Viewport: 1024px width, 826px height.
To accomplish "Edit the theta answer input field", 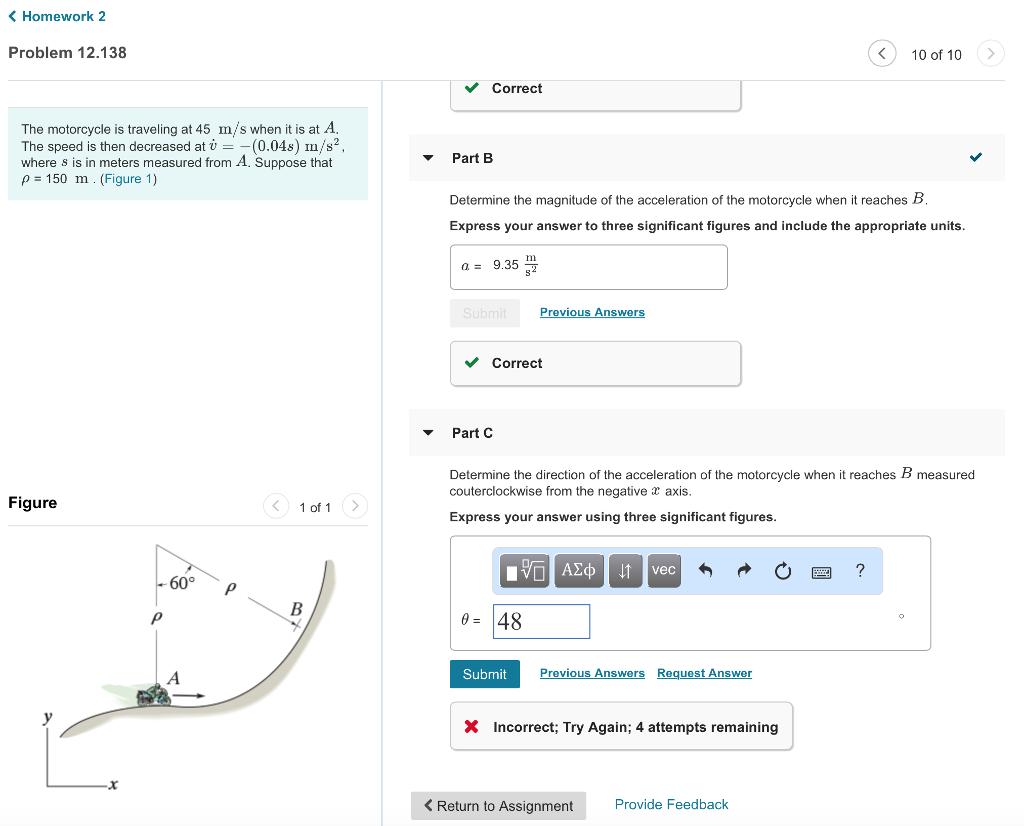I will point(541,621).
